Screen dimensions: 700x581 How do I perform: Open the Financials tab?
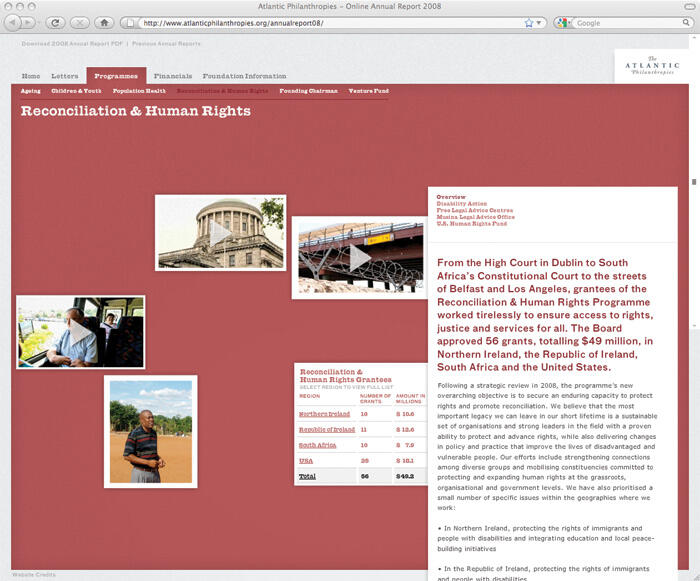173,76
